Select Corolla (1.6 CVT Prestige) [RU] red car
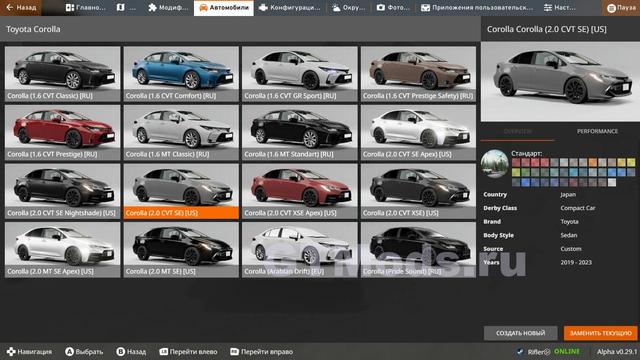640x360 pixels. [x=62, y=132]
